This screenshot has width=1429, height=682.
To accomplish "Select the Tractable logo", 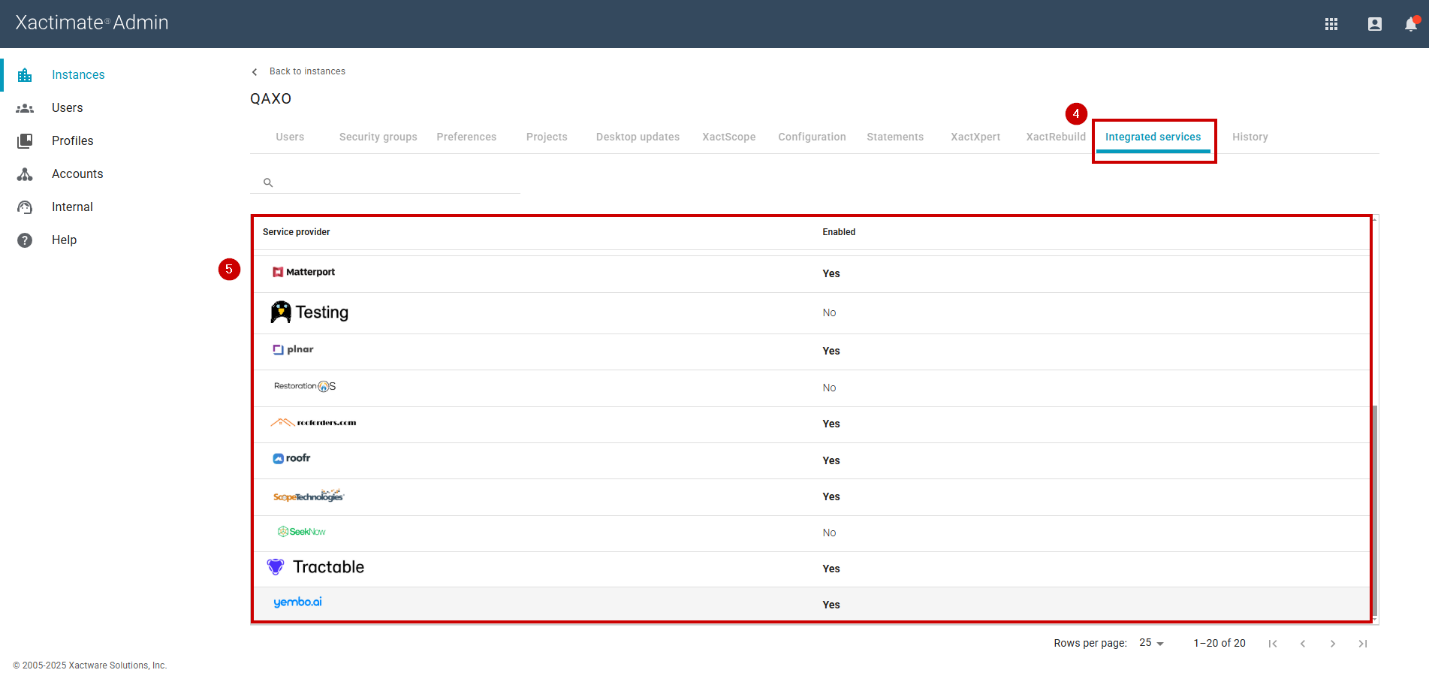I will pyautogui.click(x=316, y=567).
